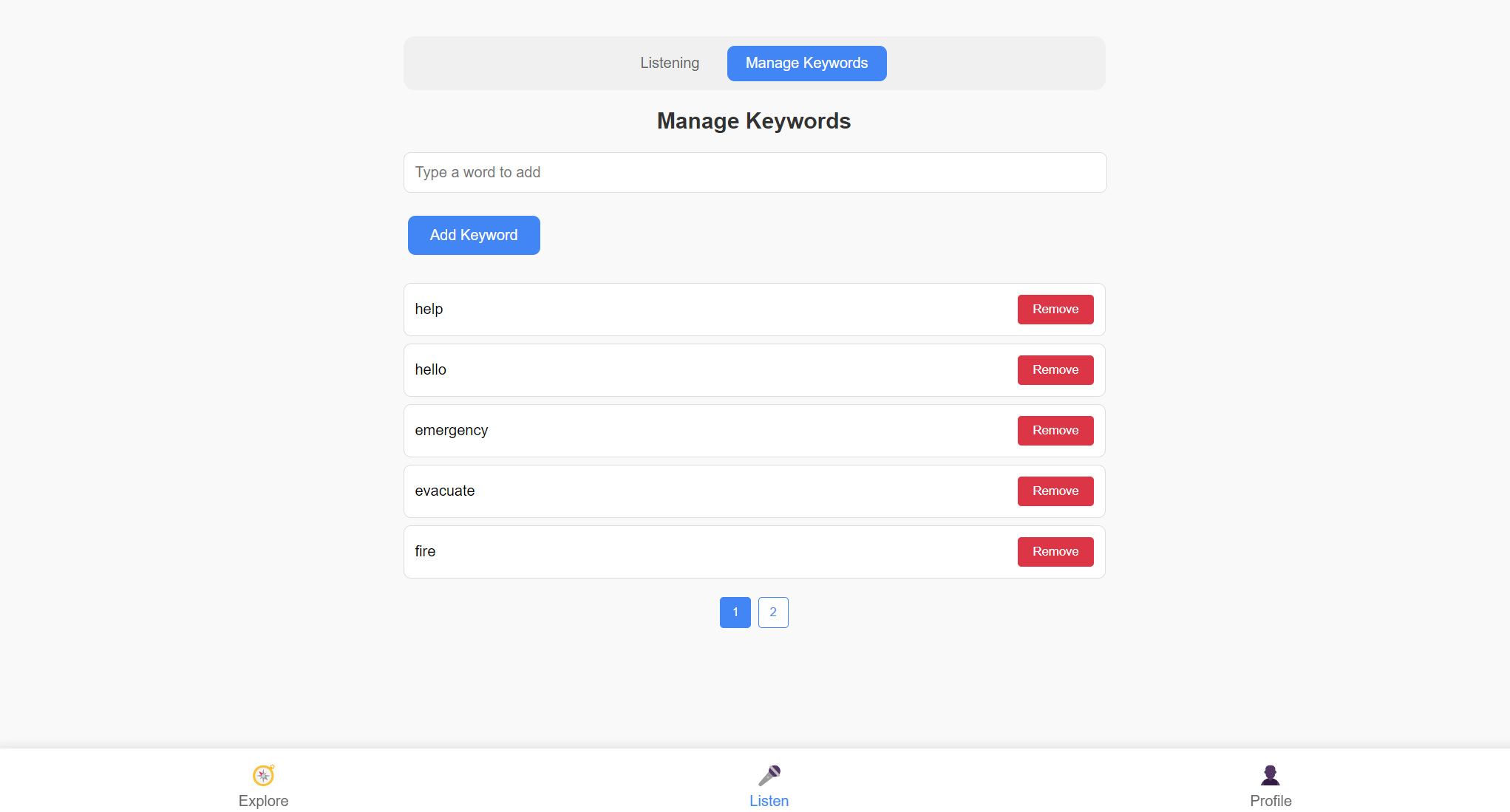Click the Listen label in bottom navigation
Image resolution: width=1510 pixels, height=812 pixels.
click(x=769, y=801)
